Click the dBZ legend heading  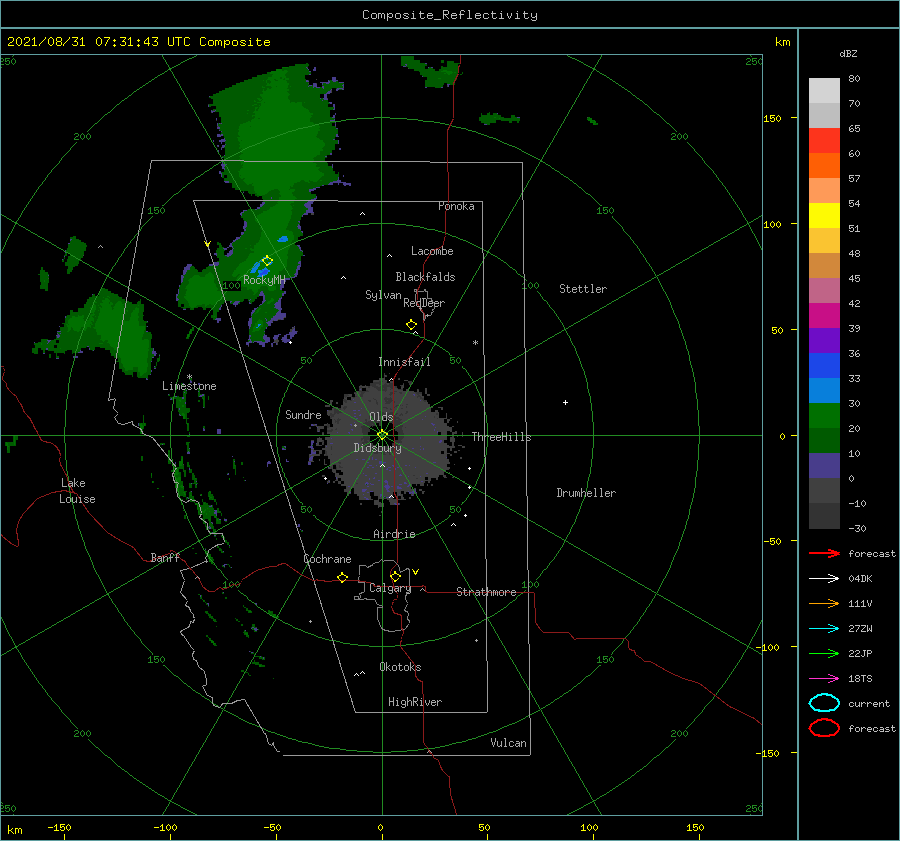848,53
